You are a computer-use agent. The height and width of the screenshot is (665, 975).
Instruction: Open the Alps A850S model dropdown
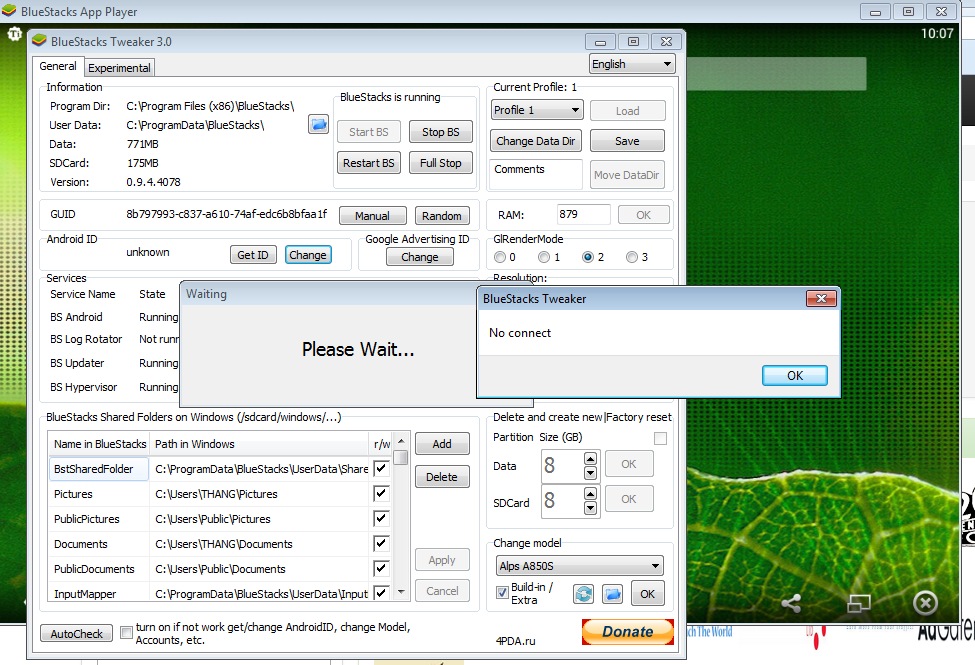tap(580, 565)
